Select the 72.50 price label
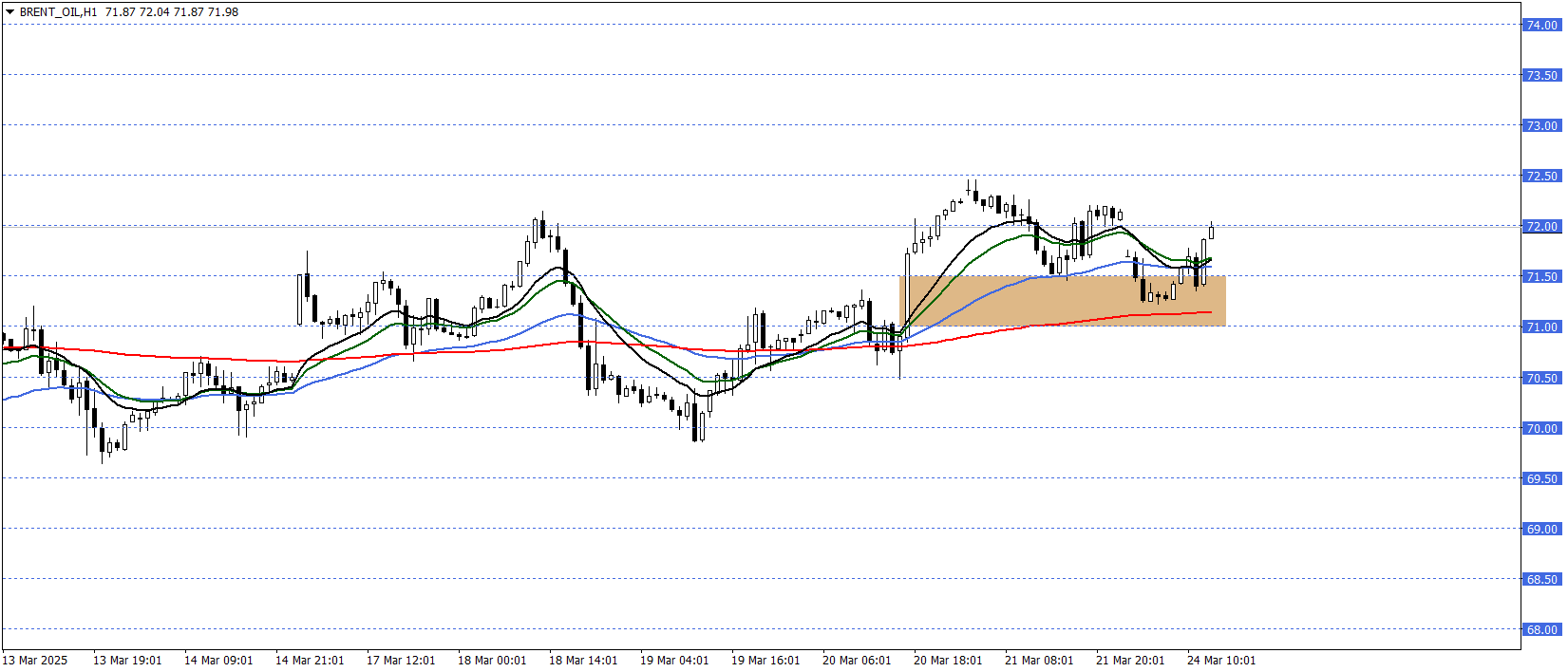This screenshot has height=672, width=1568. tap(1541, 177)
